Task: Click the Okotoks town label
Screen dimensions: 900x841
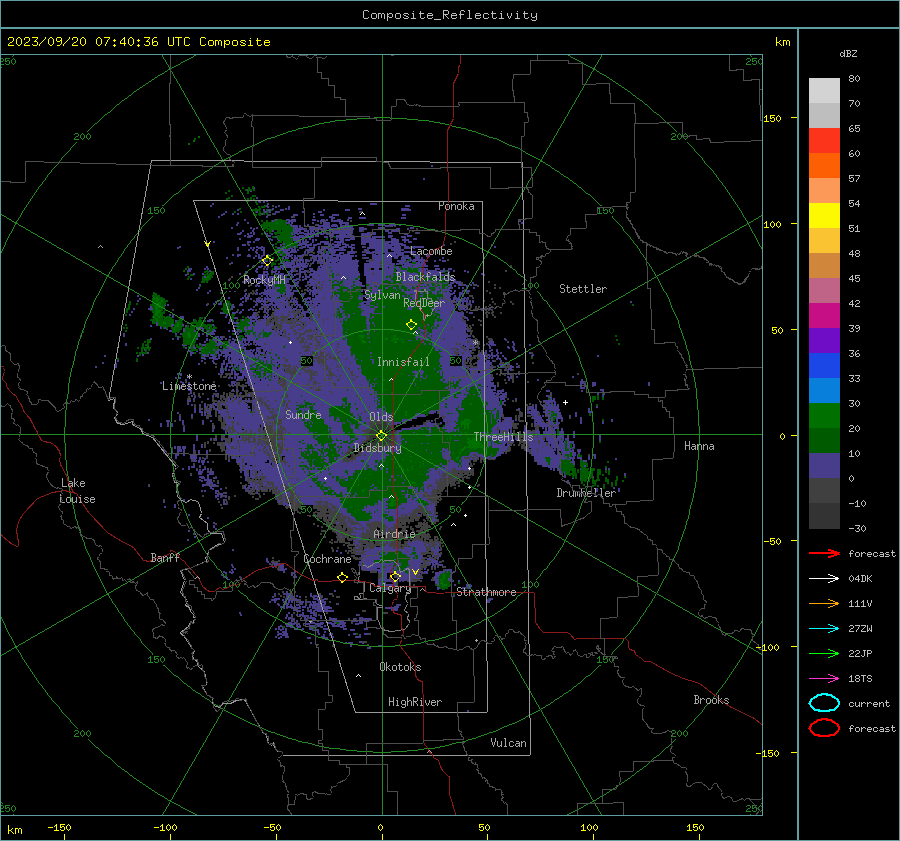Action: (400, 667)
